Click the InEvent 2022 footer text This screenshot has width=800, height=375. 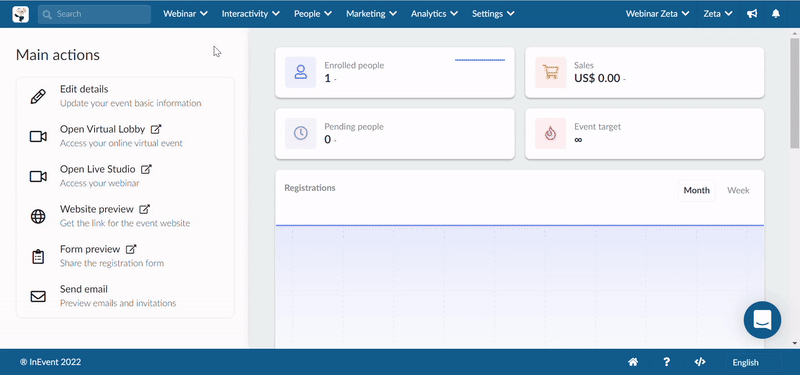coord(51,362)
